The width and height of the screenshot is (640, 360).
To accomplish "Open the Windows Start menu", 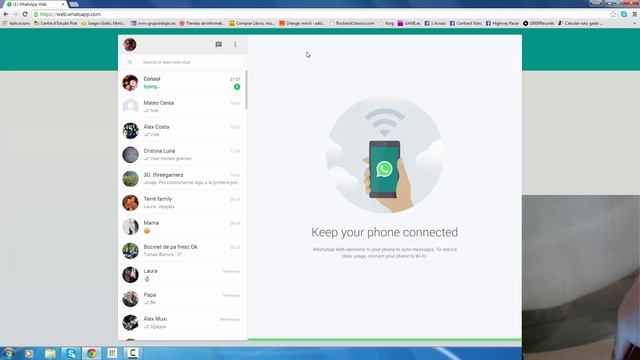I will [x=9, y=353].
